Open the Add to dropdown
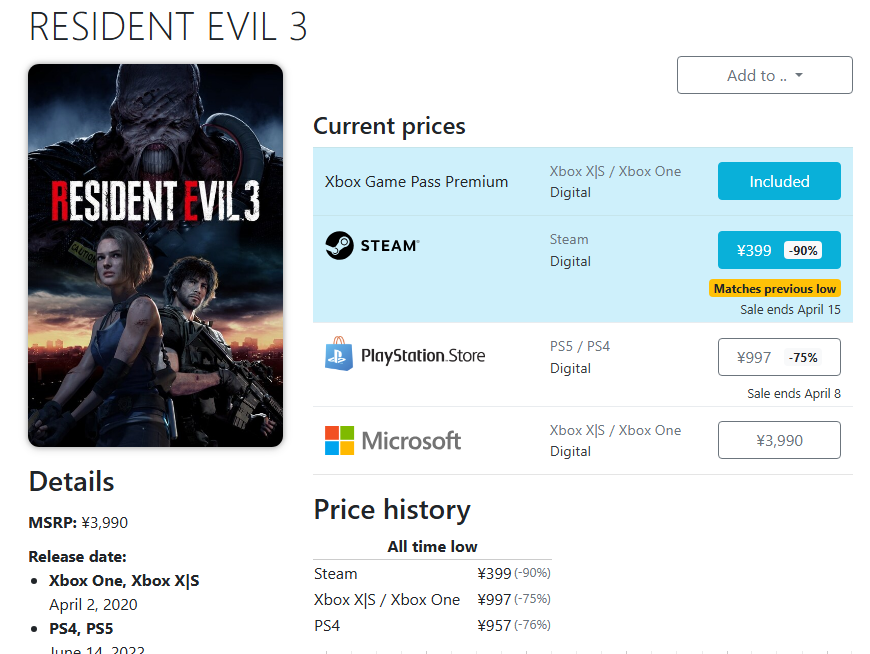Viewport: 870px width, 654px height. [765, 76]
